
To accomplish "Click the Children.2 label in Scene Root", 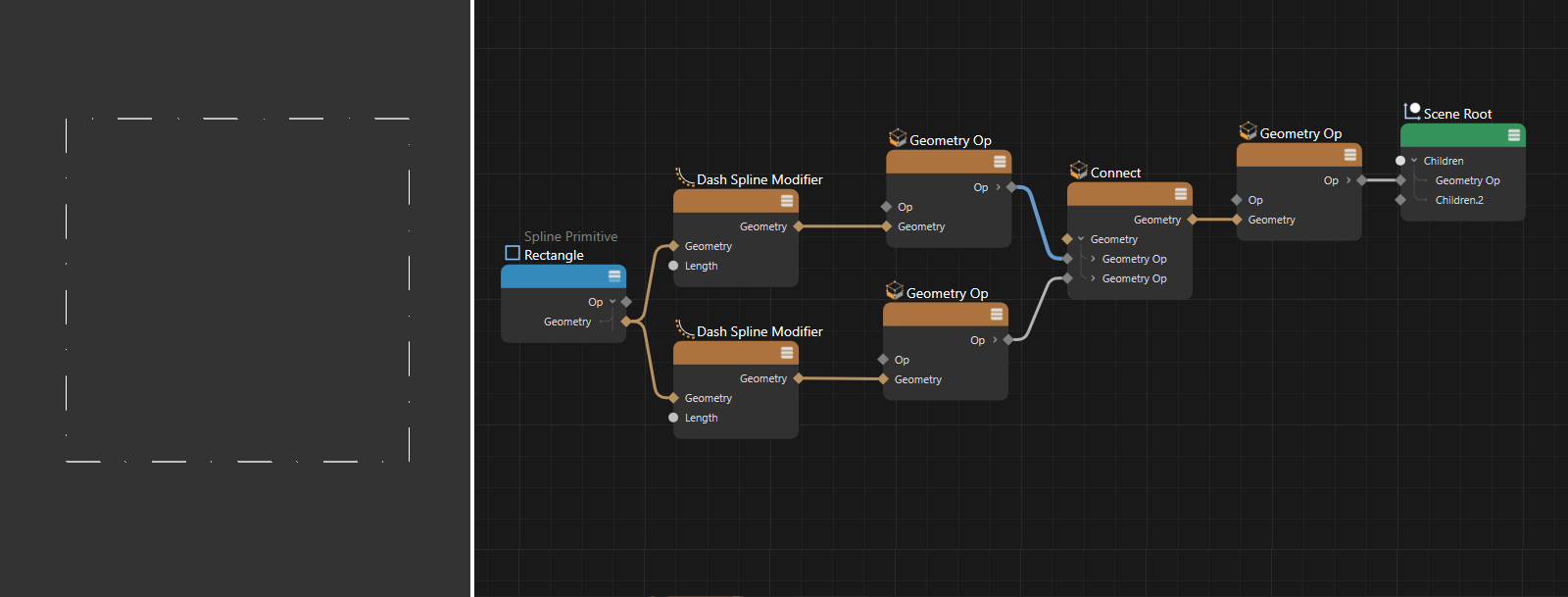I will coord(1459,200).
